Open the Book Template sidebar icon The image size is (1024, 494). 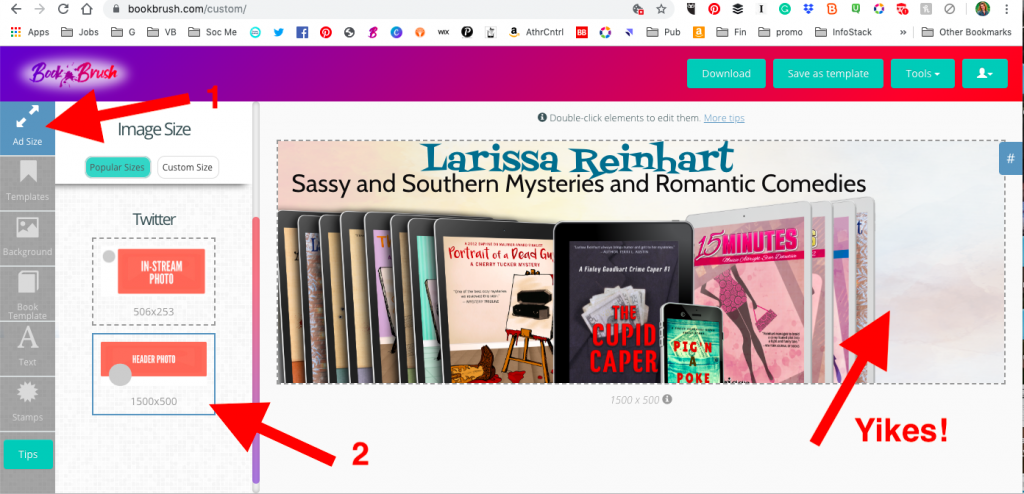coord(27,292)
